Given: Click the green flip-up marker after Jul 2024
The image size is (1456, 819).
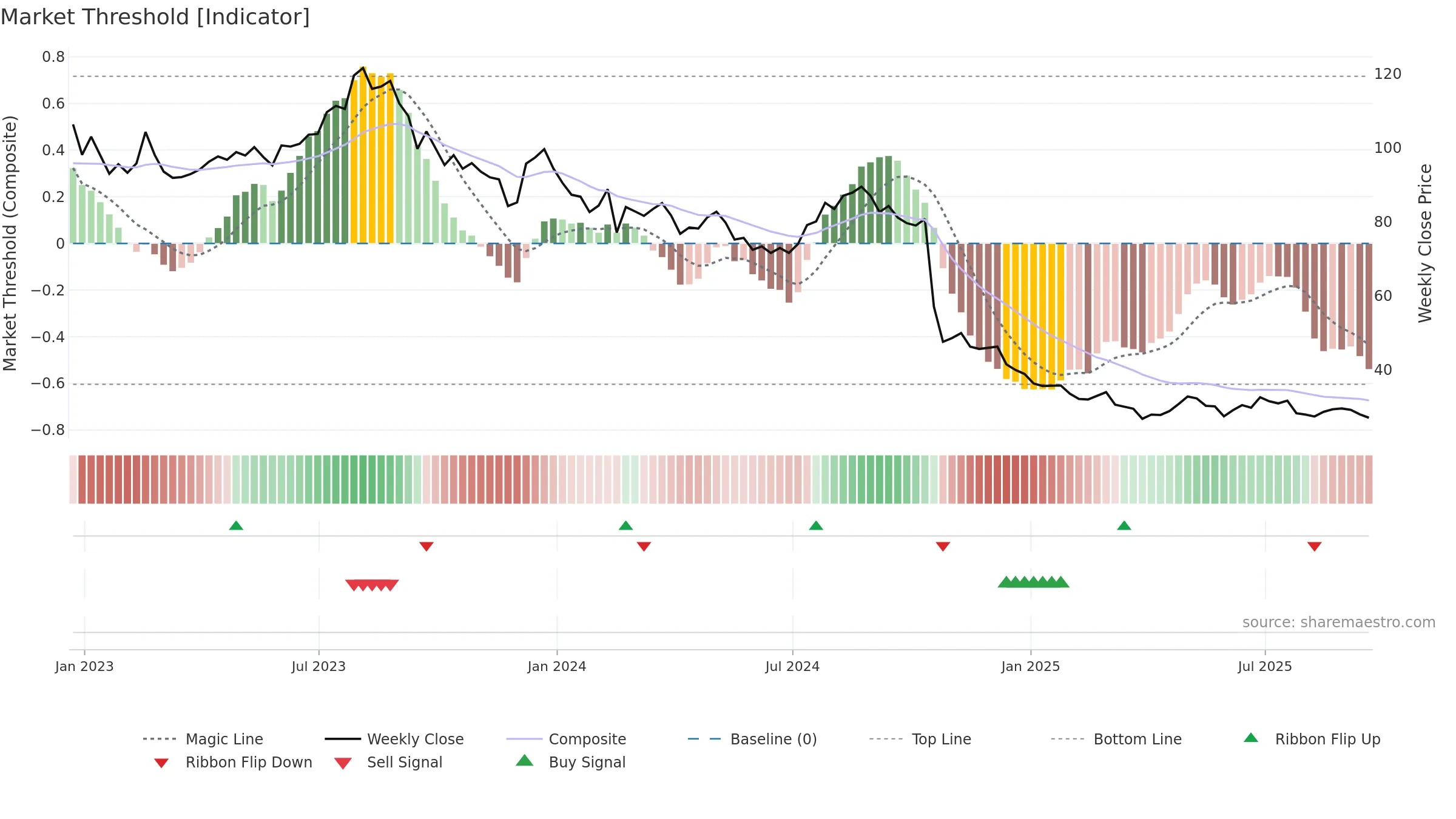Looking at the screenshot, I should [816, 525].
